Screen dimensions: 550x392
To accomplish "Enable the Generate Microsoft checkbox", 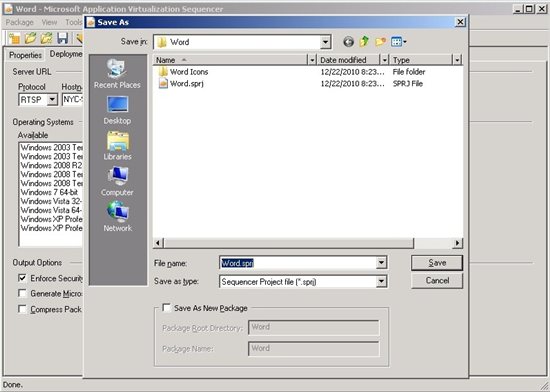I will [22, 293].
